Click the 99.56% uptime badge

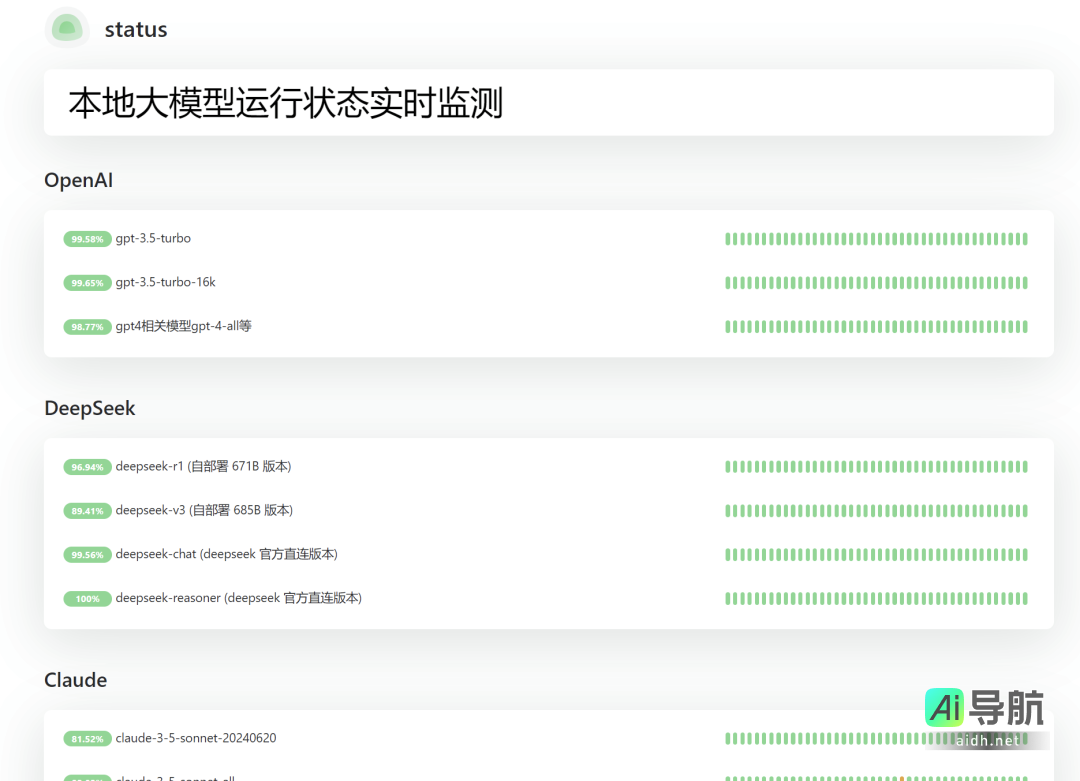point(87,554)
